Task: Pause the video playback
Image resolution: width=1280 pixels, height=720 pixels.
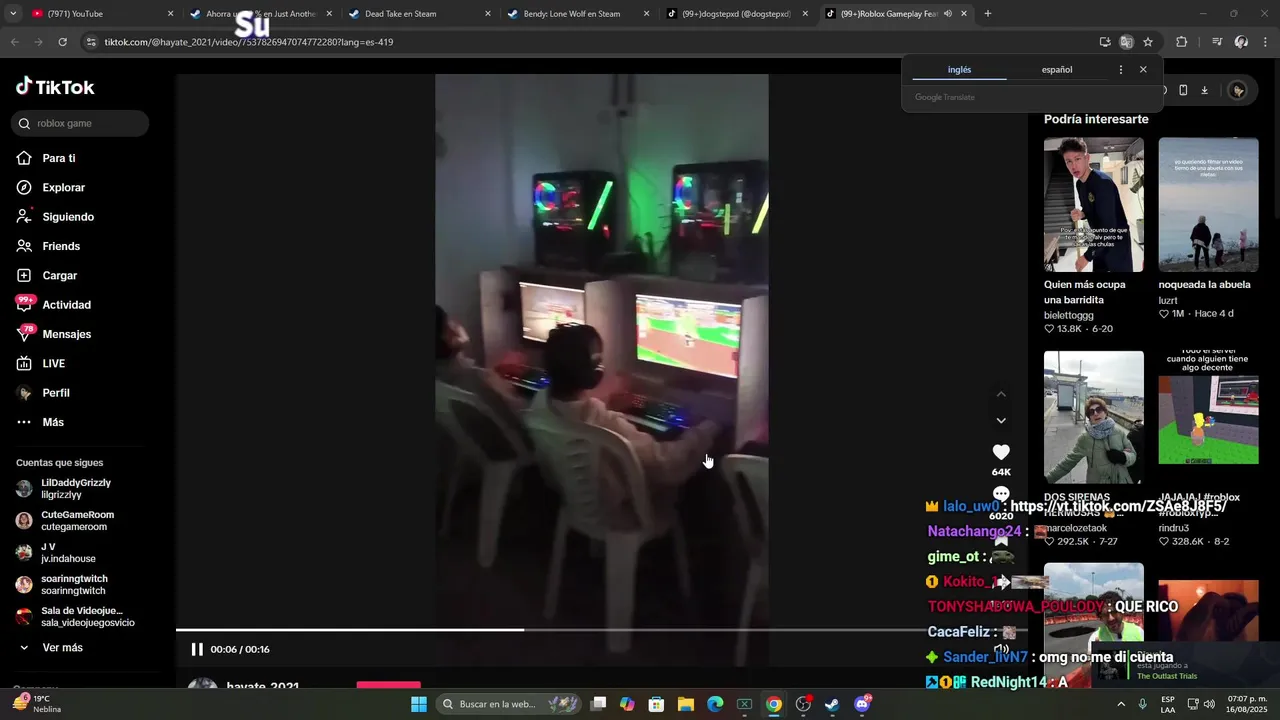Action: point(197,649)
